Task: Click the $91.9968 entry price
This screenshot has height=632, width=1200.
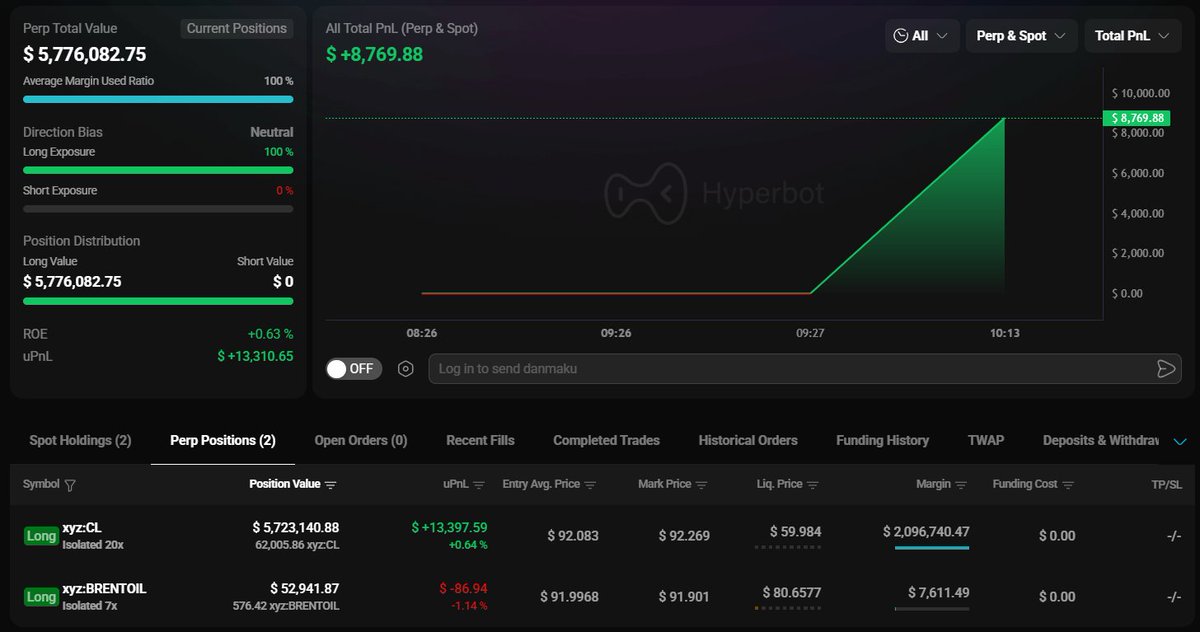Action: click(x=569, y=597)
